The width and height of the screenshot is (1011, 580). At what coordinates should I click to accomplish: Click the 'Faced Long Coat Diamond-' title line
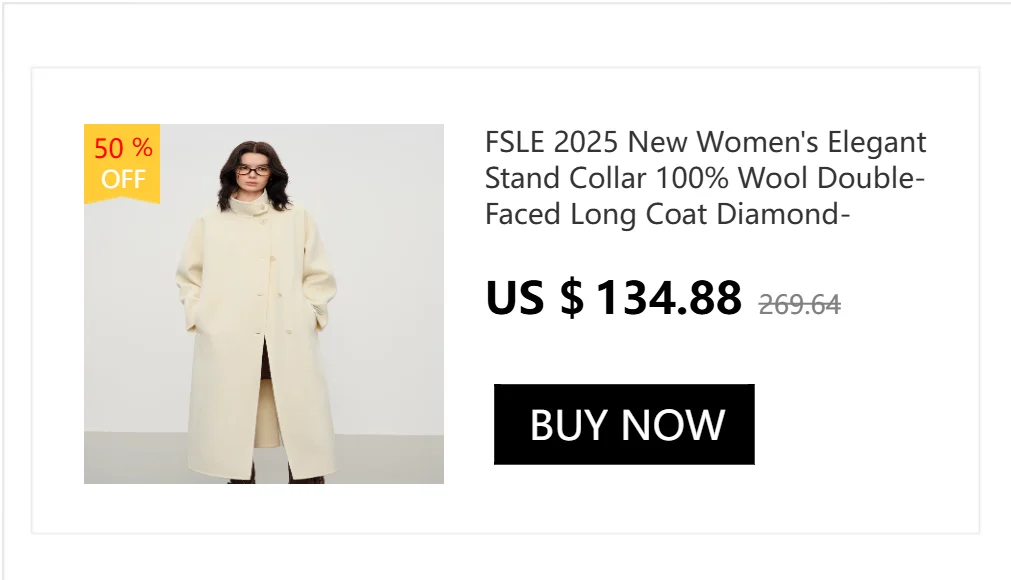(667, 214)
